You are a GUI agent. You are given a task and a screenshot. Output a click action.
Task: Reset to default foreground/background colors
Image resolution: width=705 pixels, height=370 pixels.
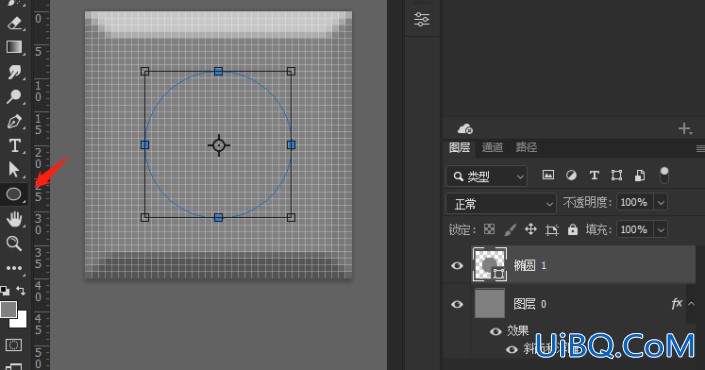point(5,290)
